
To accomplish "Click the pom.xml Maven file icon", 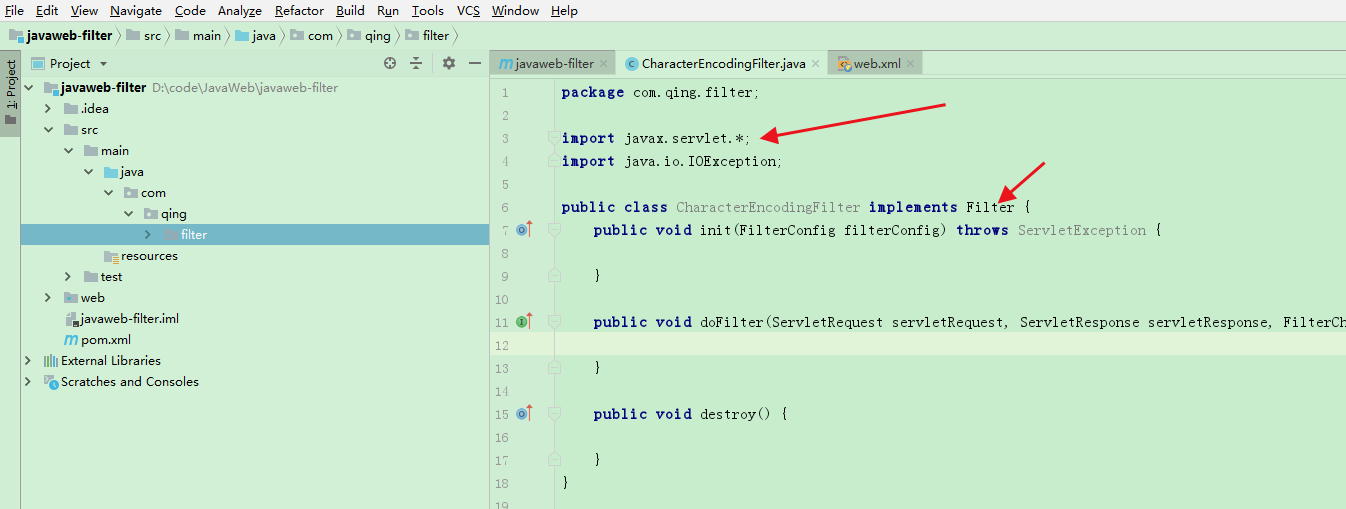I will [x=71, y=340].
